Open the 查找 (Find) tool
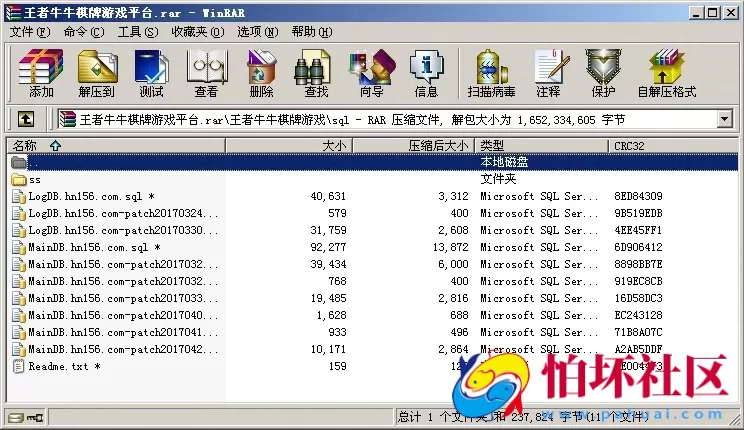Image resolution: width=744 pixels, height=430 pixels. coord(316,72)
